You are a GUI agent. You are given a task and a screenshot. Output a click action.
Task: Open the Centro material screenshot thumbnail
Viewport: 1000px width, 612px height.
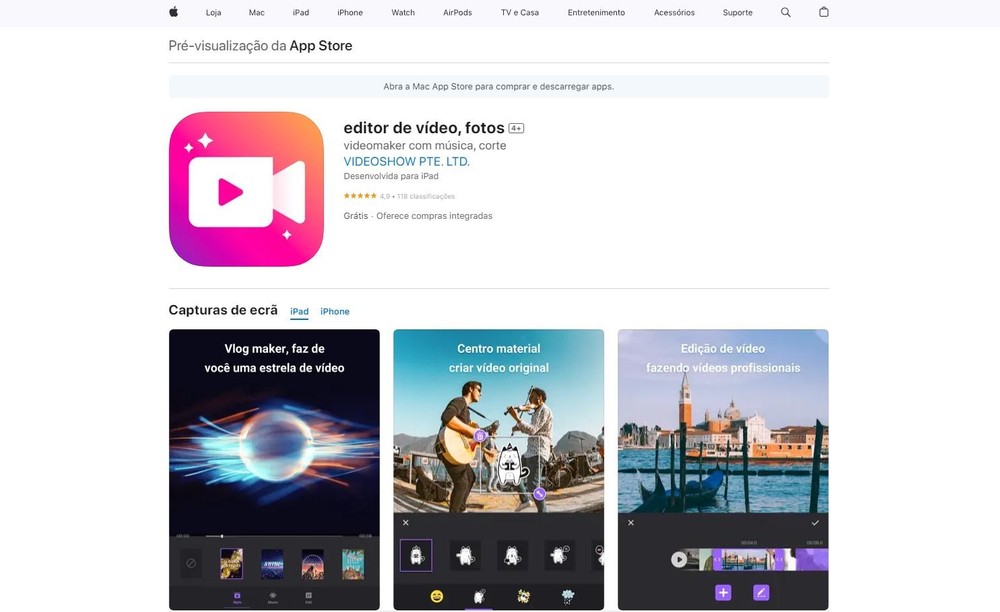[x=498, y=469]
